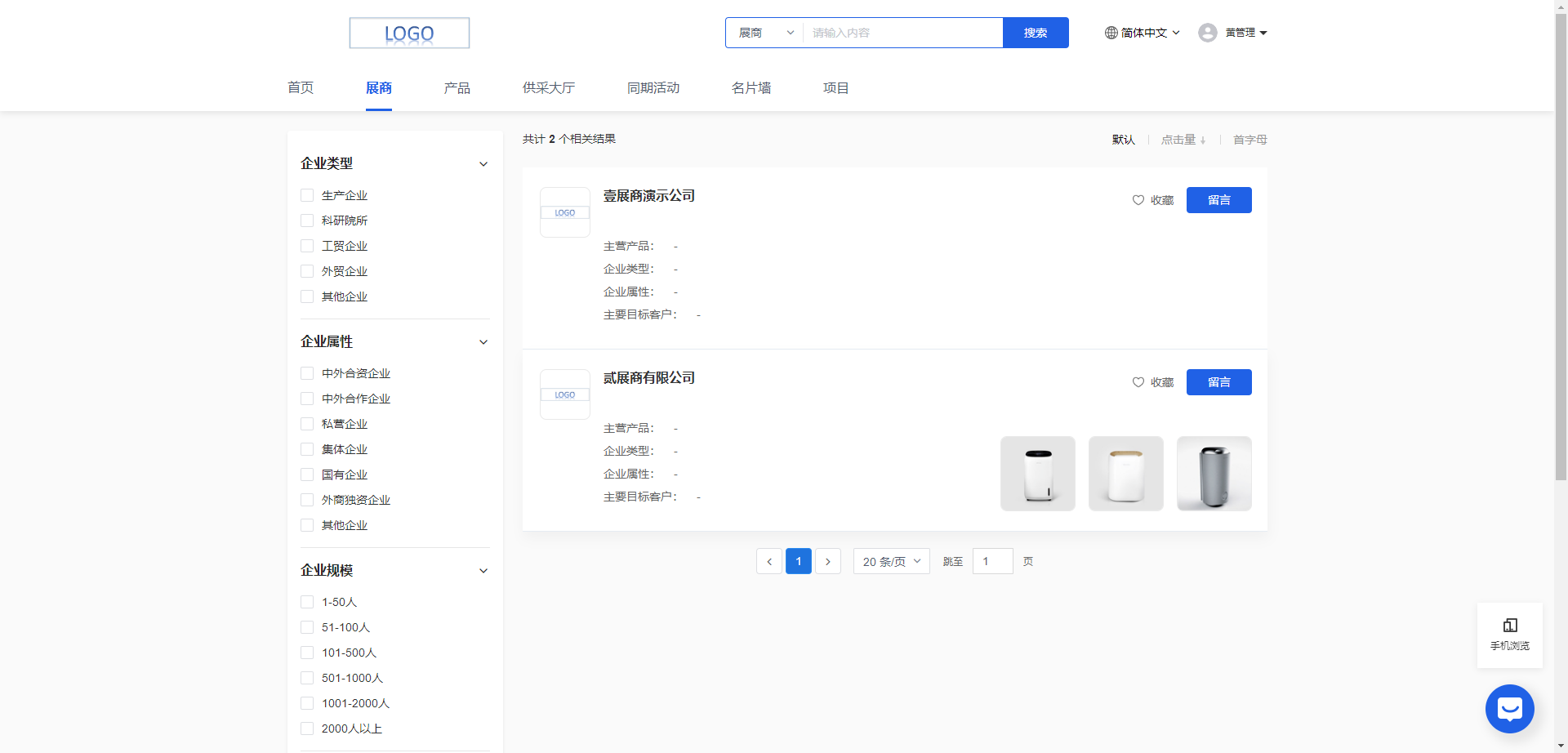Click 留言 button for 壹展商演示公司

1219,200
